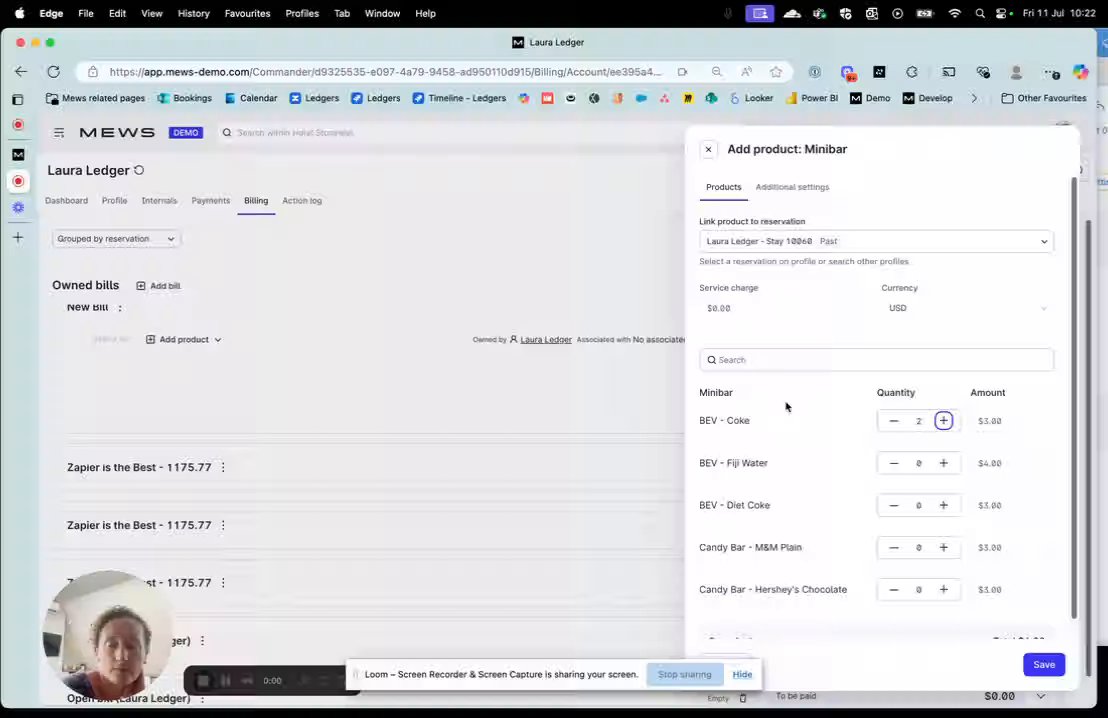Stop sharing the Loom screen recording

click(x=684, y=674)
